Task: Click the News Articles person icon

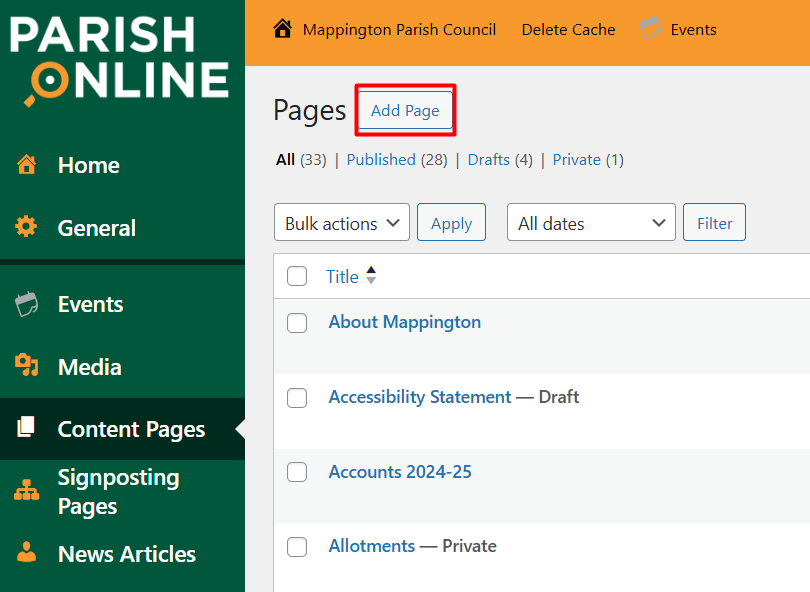Action: point(27,553)
